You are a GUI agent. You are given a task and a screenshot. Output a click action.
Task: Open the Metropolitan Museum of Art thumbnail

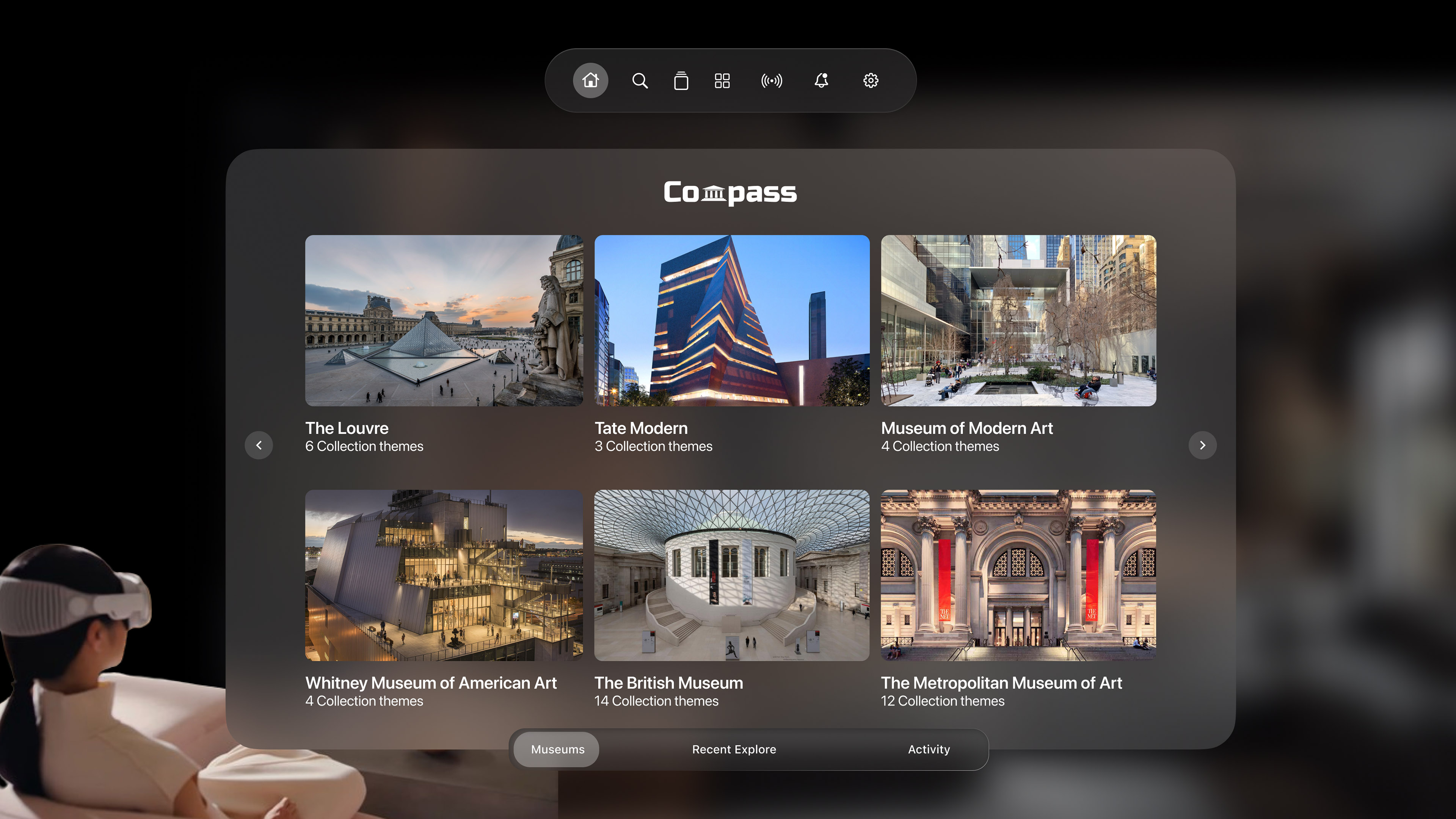[x=1018, y=575]
